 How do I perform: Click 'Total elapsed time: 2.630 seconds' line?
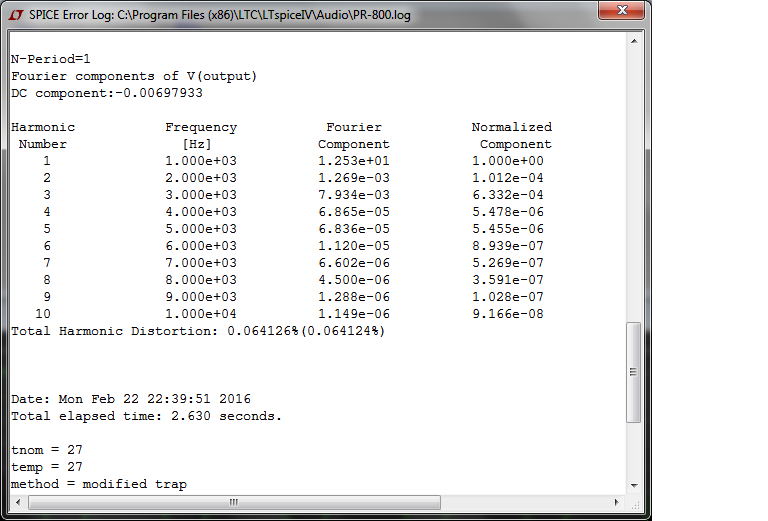146,416
